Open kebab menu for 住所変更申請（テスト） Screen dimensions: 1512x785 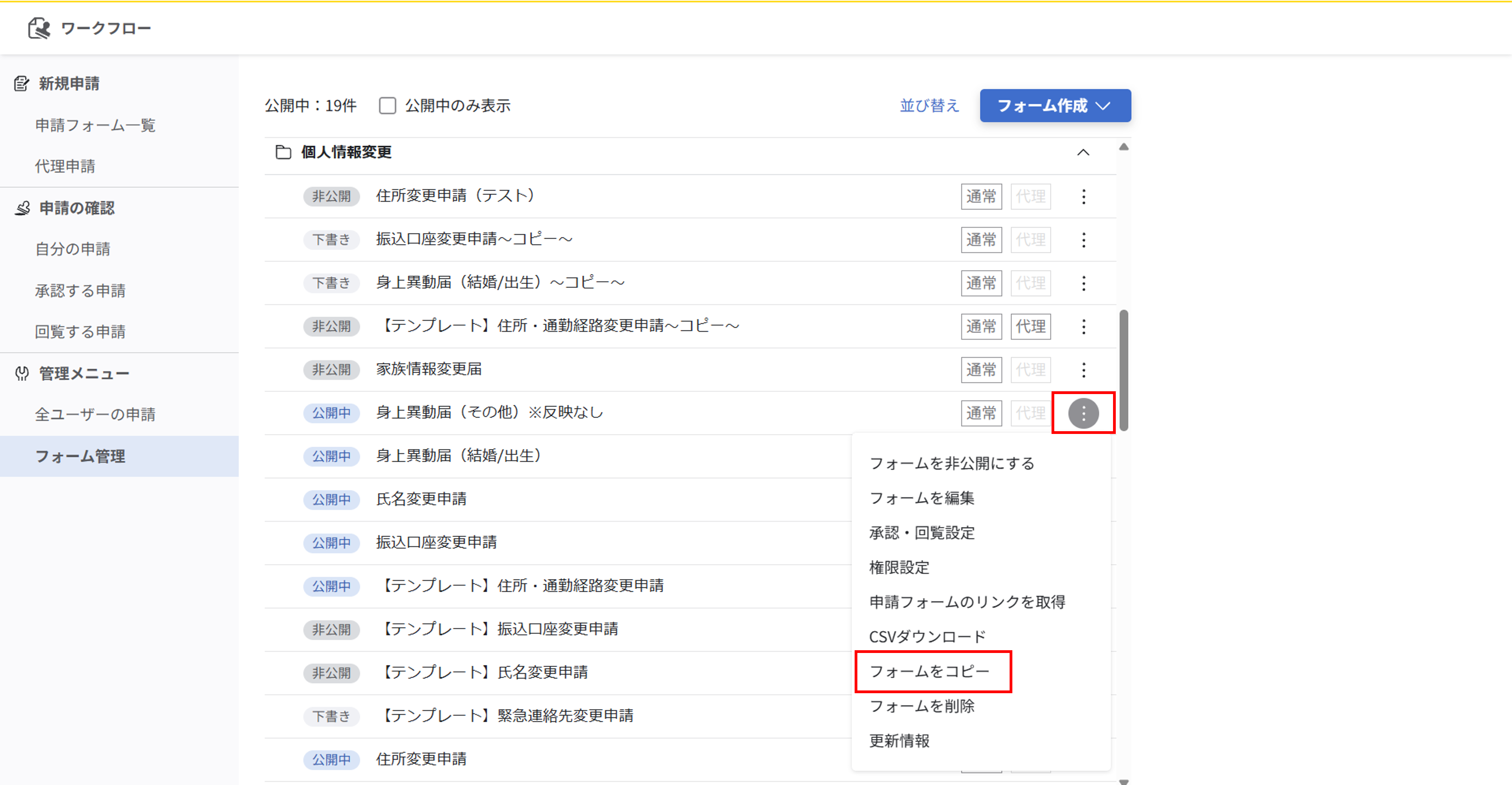pos(1083,196)
